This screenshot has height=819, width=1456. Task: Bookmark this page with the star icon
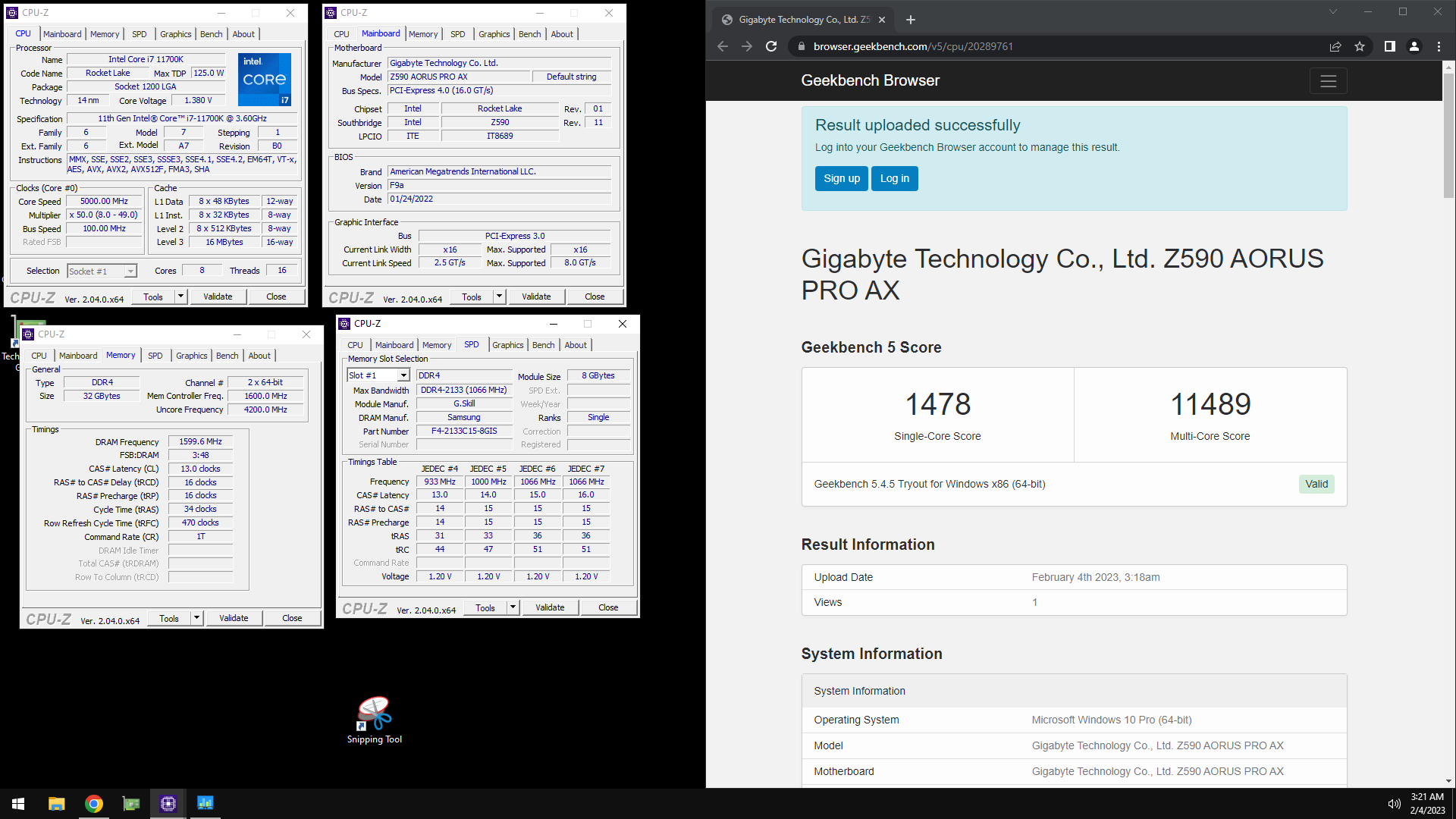point(1360,46)
